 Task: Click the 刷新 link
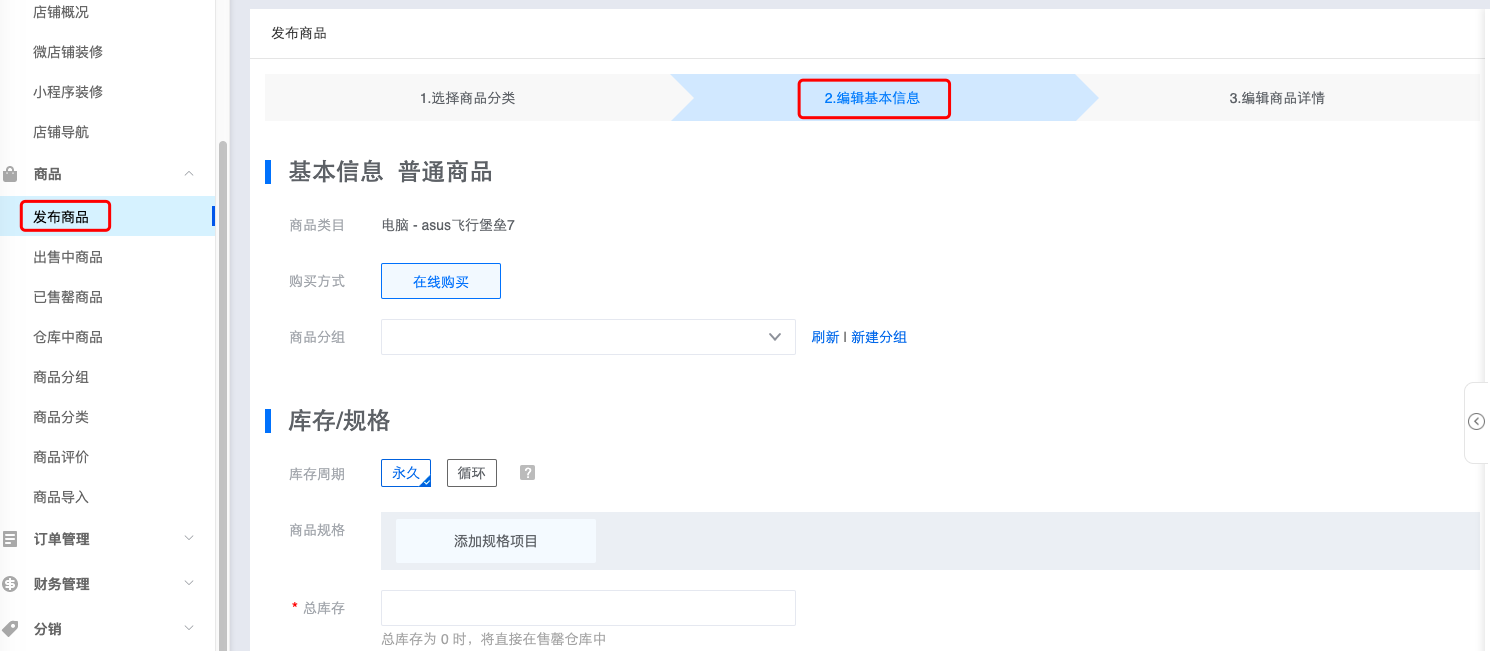(x=825, y=337)
